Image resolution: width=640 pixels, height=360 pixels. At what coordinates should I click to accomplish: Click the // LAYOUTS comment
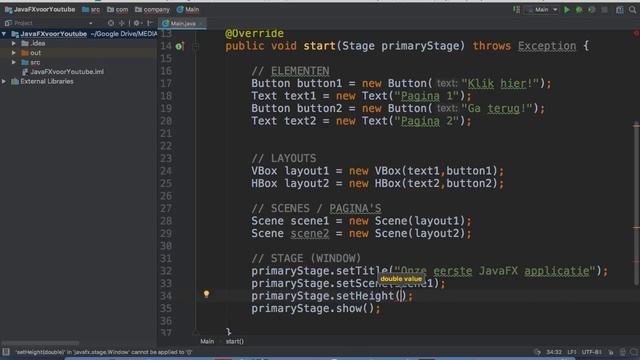pos(284,158)
